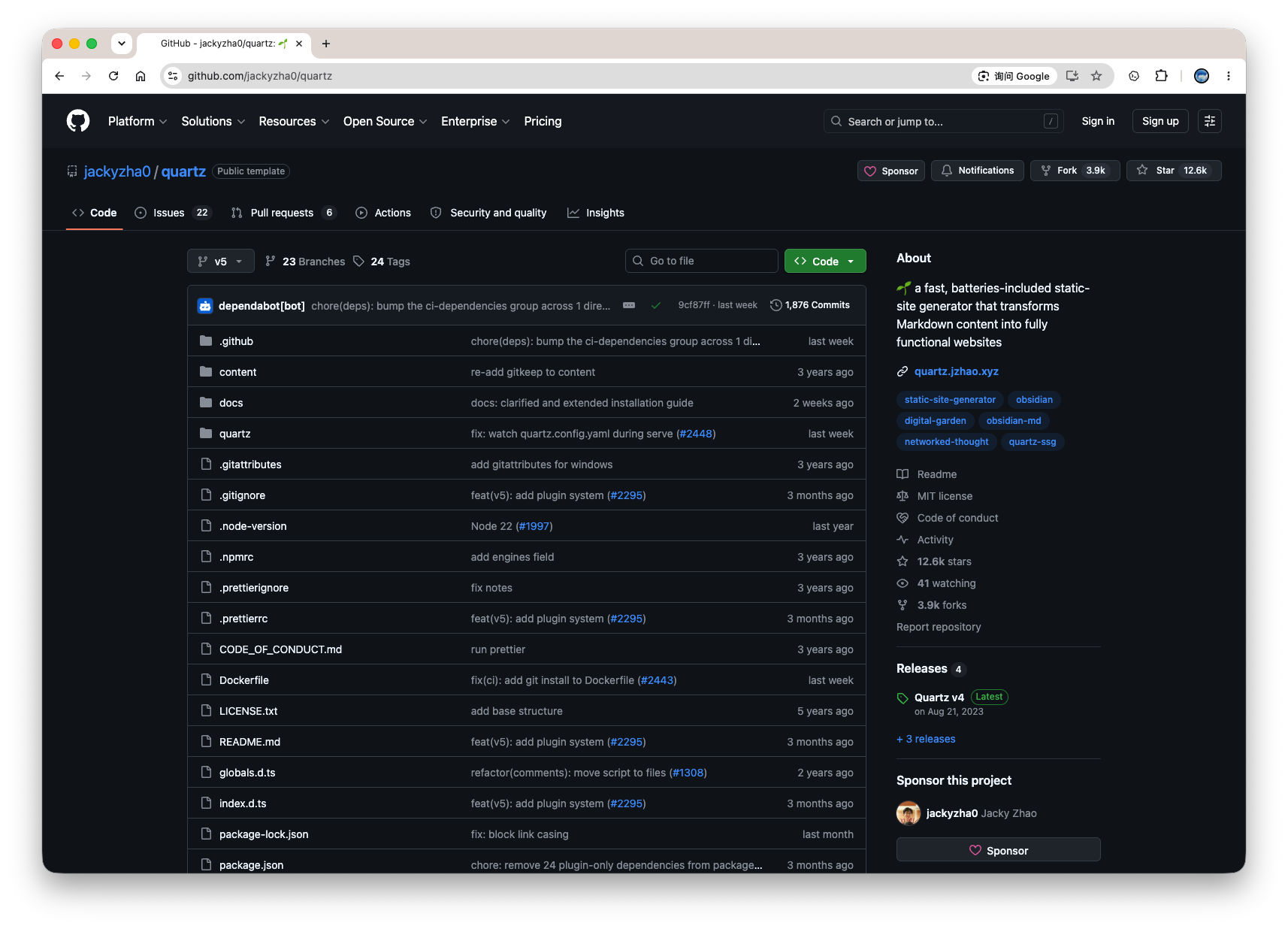Viewport: 1288px width, 929px height.
Task: Click the tags icon next to 24 Tags
Action: click(359, 262)
